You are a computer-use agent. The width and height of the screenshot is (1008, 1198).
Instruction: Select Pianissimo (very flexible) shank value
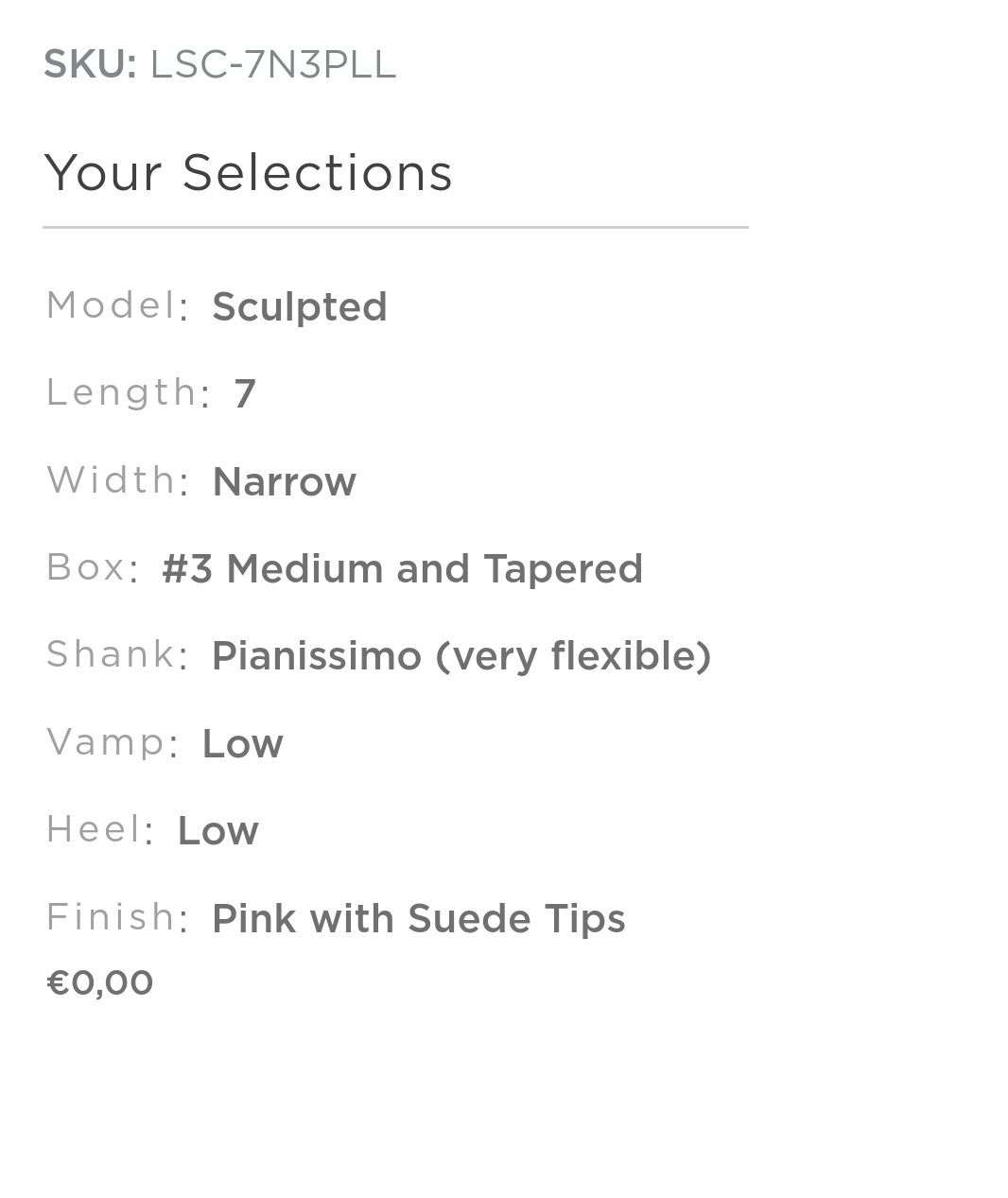point(461,656)
